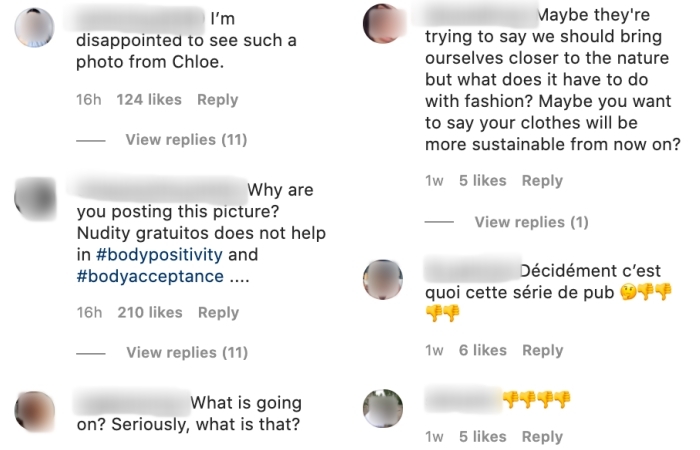This screenshot has width=700, height=450.
Task: Expand View replies (11) under the Chloe comment
Action: [x=185, y=140]
